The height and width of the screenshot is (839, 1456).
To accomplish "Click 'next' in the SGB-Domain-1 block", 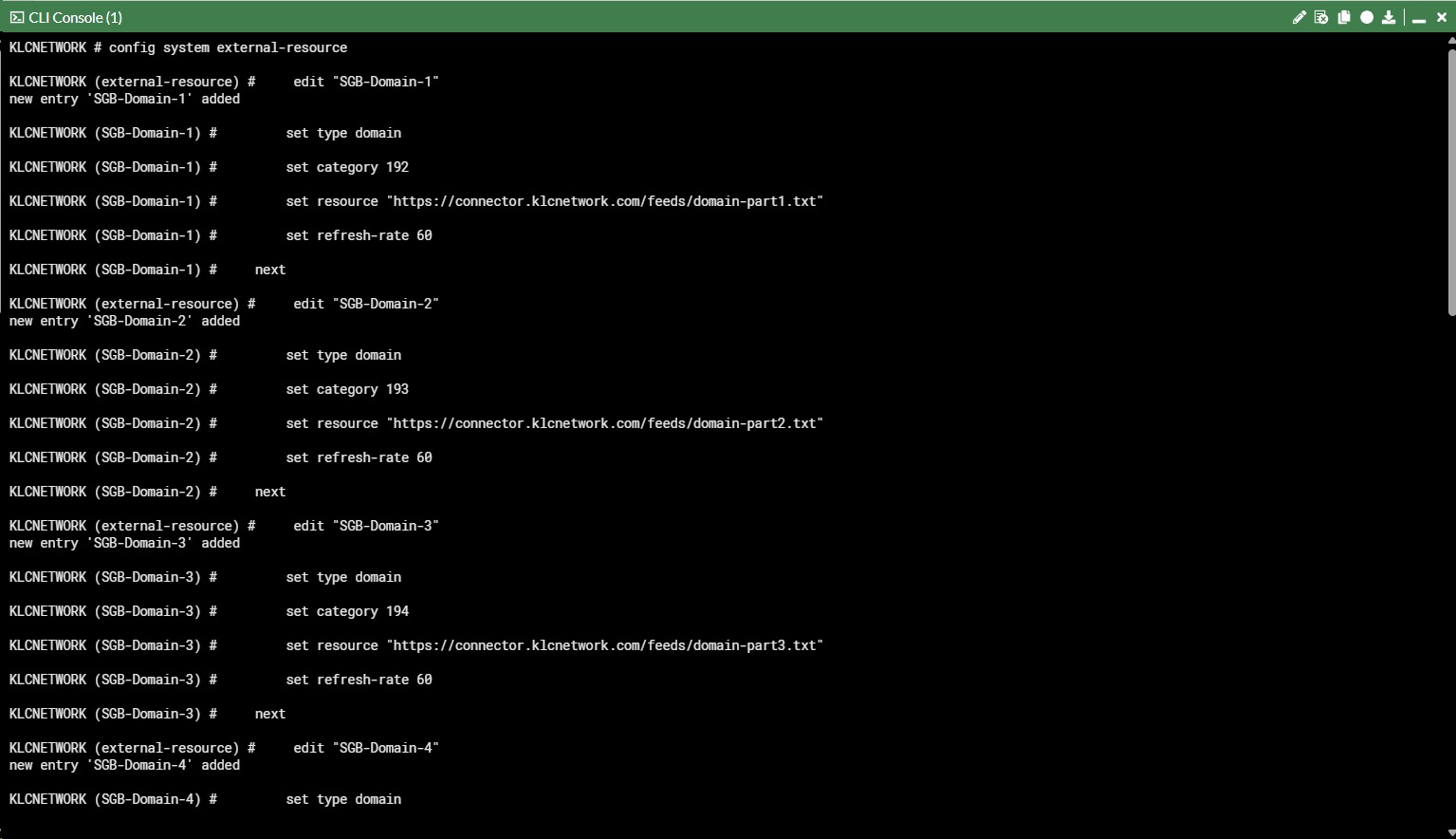I will pyautogui.click(x=270, y=270).
